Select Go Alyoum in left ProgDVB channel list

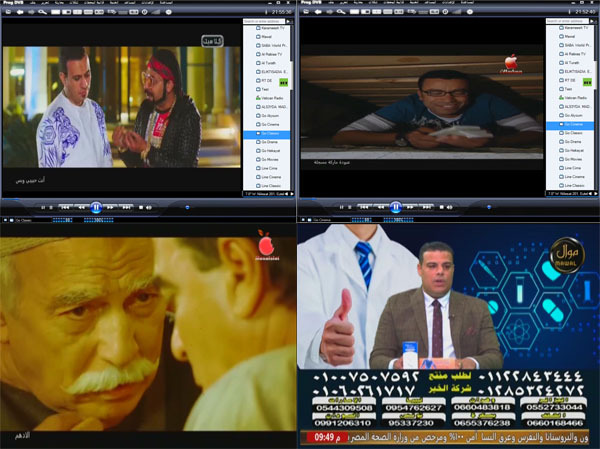[267, 116]
